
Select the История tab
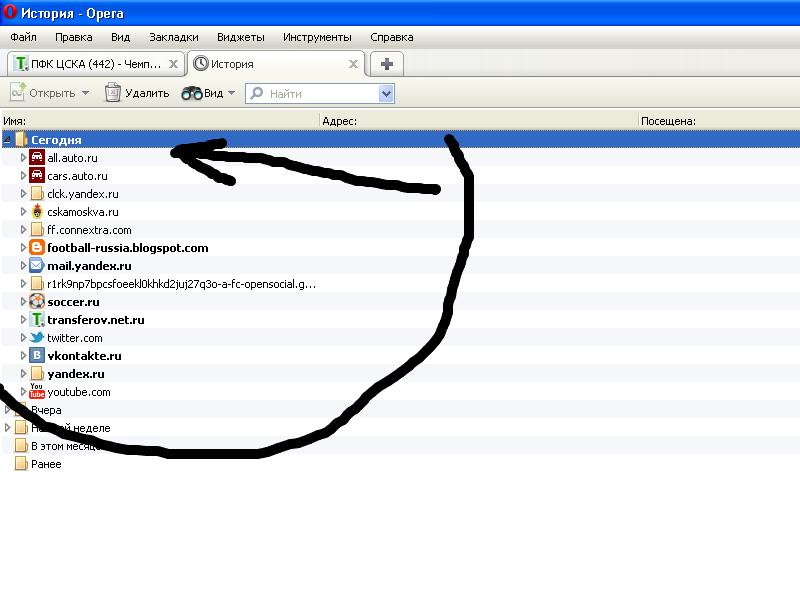pyautogui.click(x=276, y=64)
